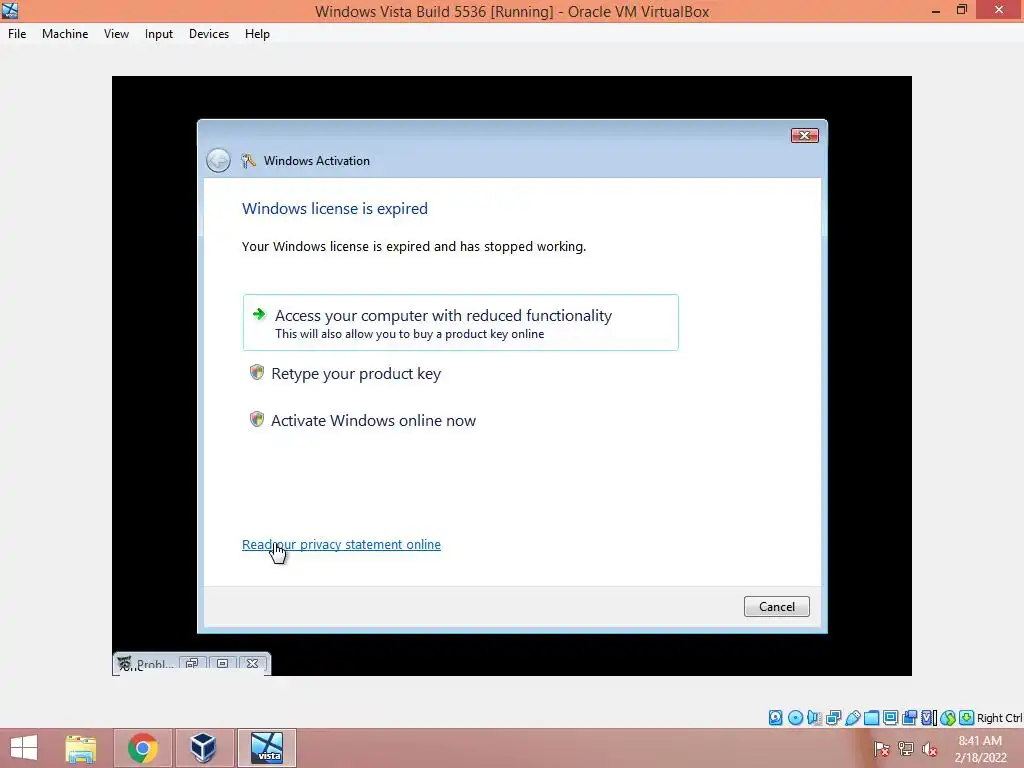1024x768 pixels.
Task: Click display settings status icon
Action: point(890,718)
